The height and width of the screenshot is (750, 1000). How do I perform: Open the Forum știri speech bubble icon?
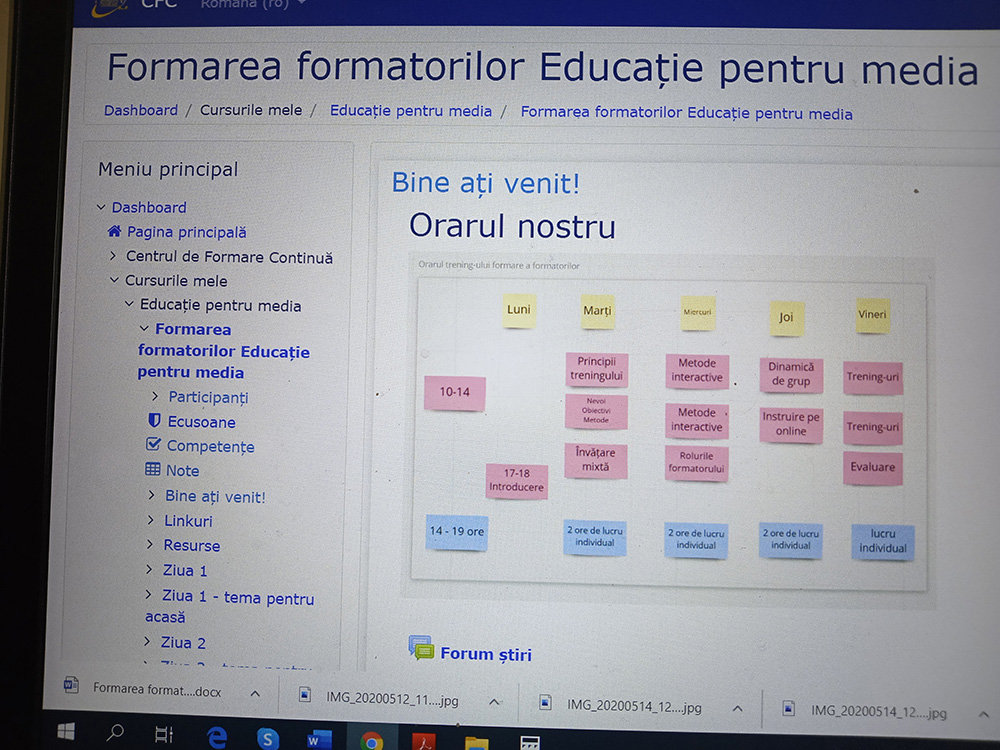(421, 649)
